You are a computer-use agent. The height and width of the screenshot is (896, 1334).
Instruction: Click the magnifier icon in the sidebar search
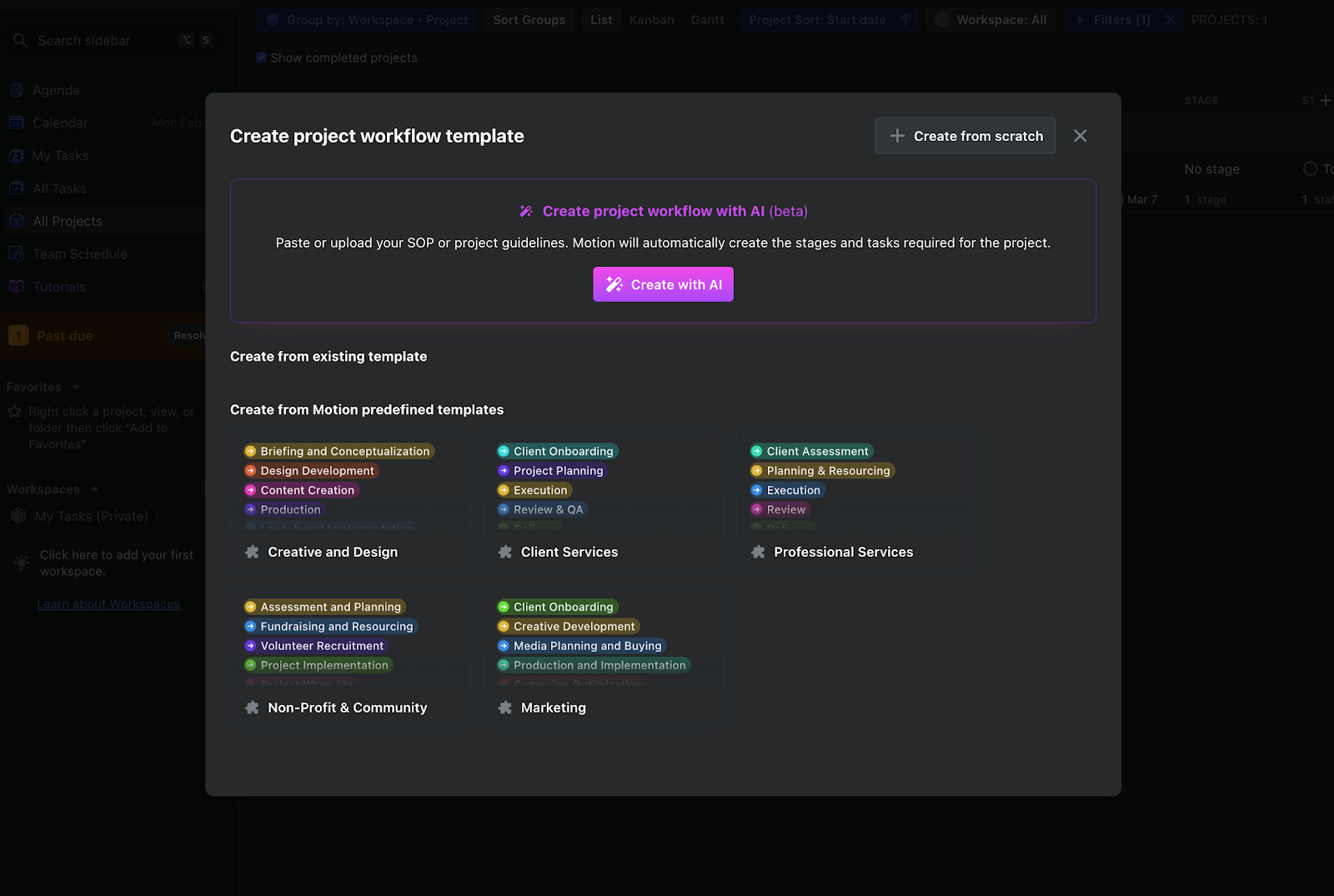21,40
